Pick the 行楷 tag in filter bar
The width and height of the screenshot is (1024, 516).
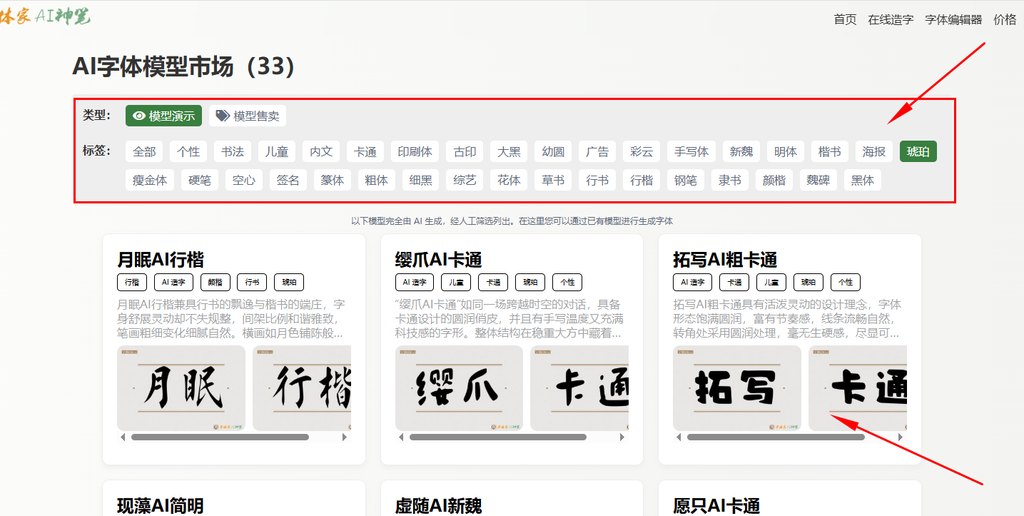tap(641, 180)
